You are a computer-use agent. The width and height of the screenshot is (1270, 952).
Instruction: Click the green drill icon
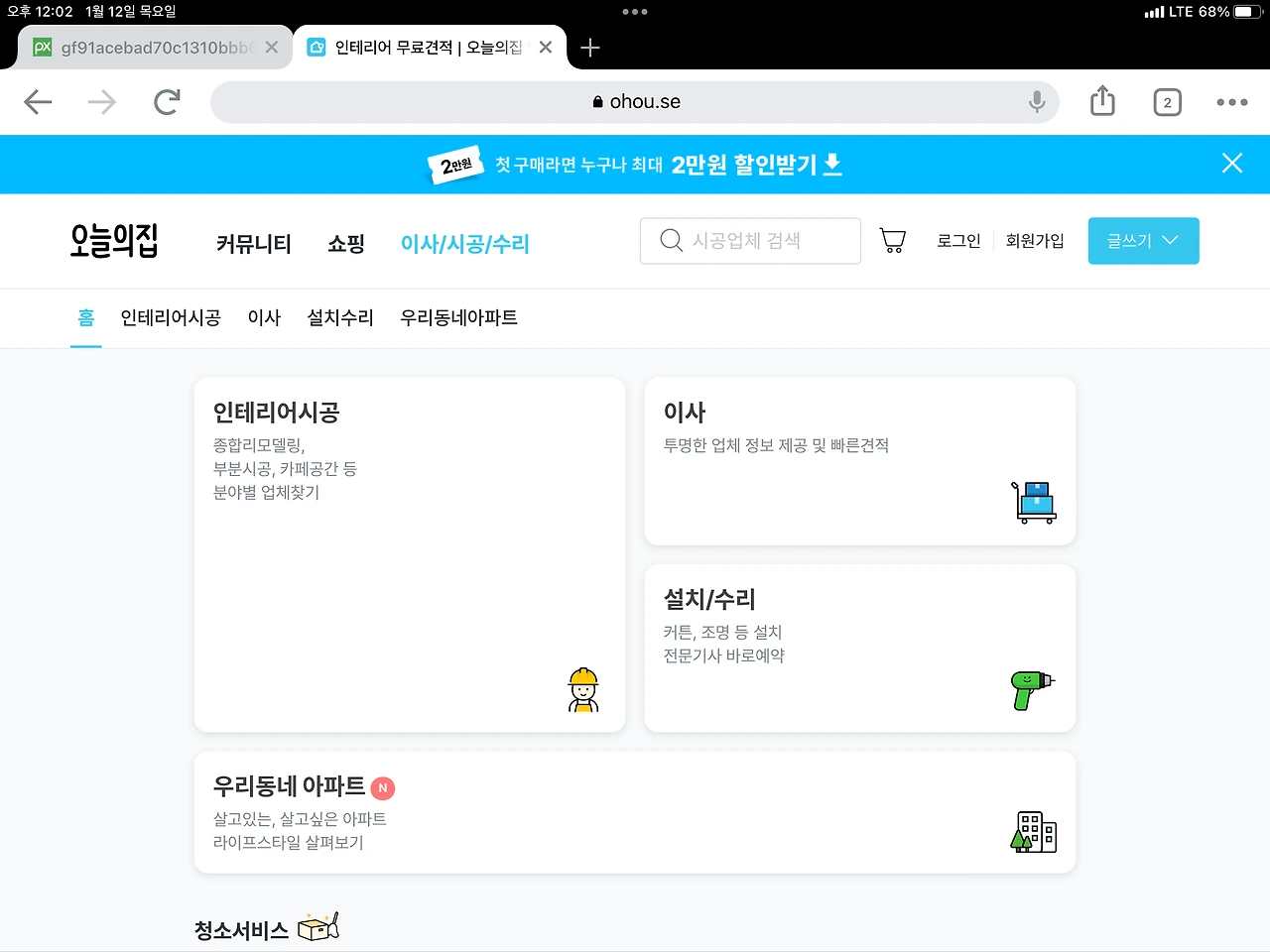tap(1033, 690)
